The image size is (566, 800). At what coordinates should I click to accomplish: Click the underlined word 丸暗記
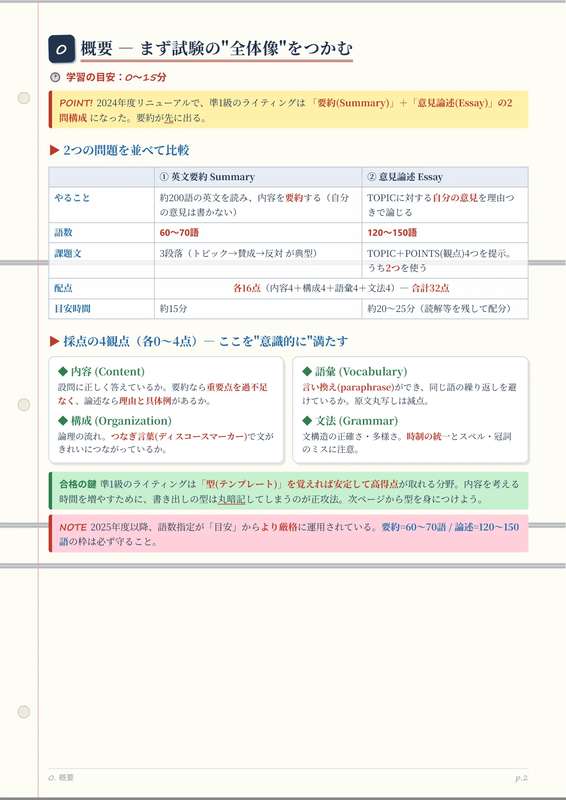(x=231, y=499)
